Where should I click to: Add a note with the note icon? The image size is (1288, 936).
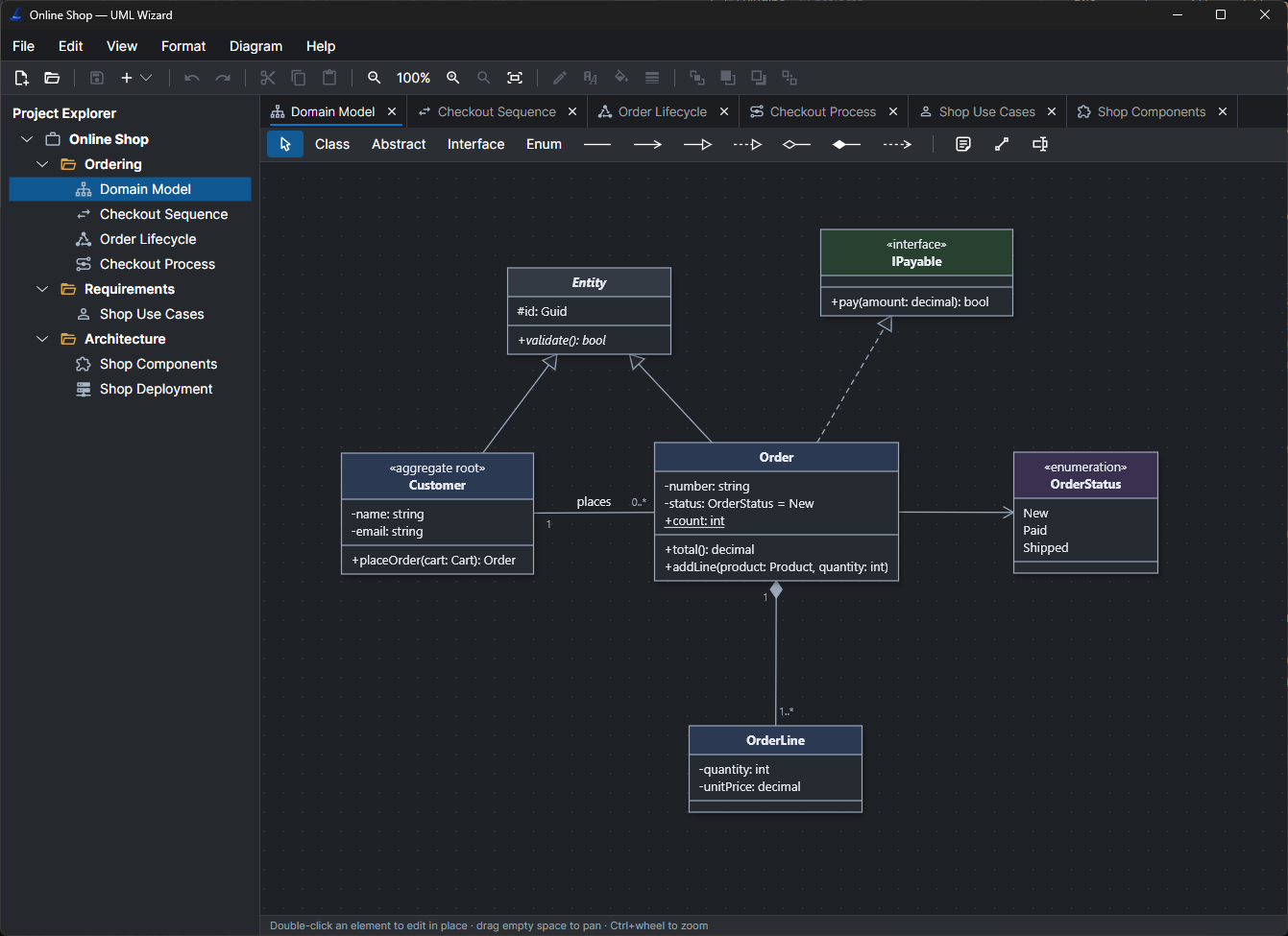click(x=963, y=144)
